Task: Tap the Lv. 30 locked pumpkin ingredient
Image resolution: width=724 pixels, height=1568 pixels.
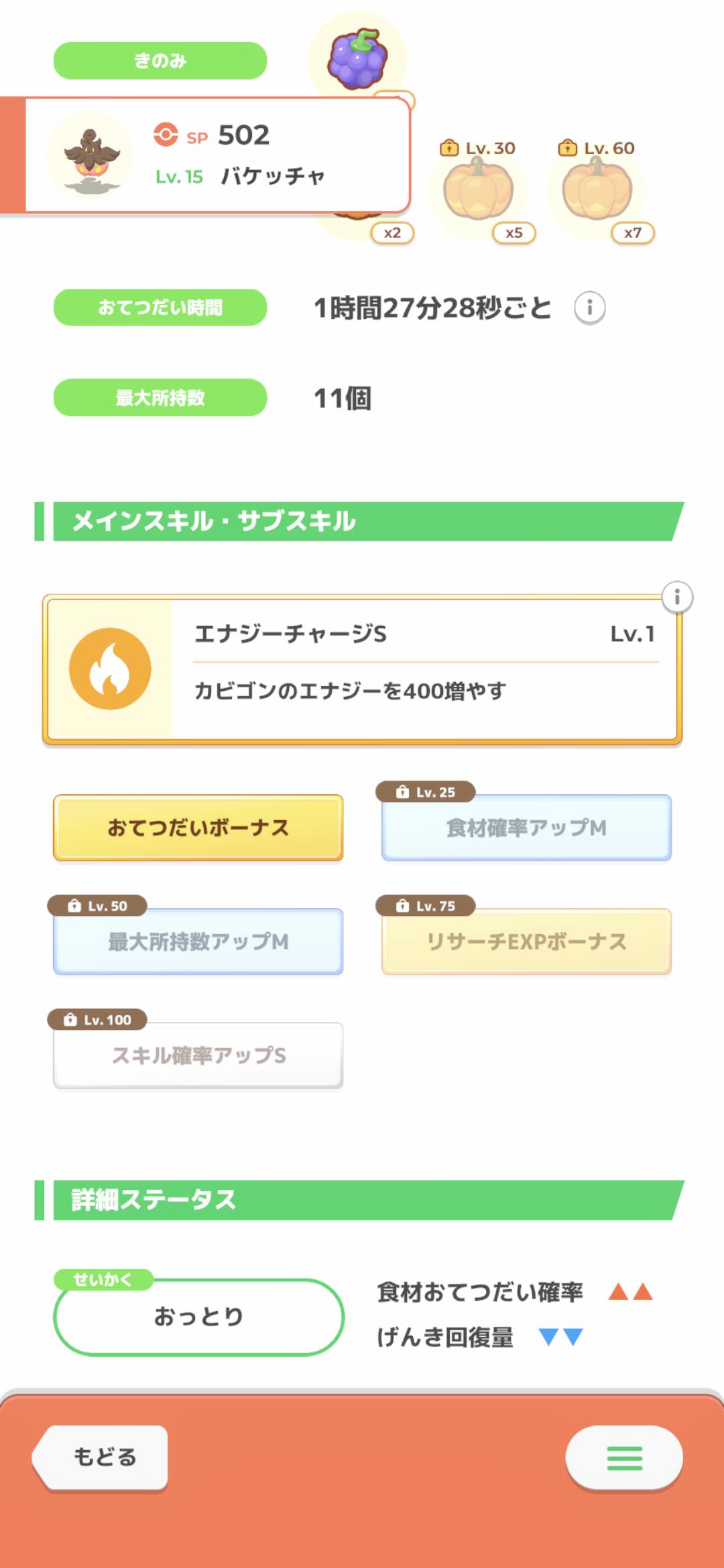Action: point(478,190)
